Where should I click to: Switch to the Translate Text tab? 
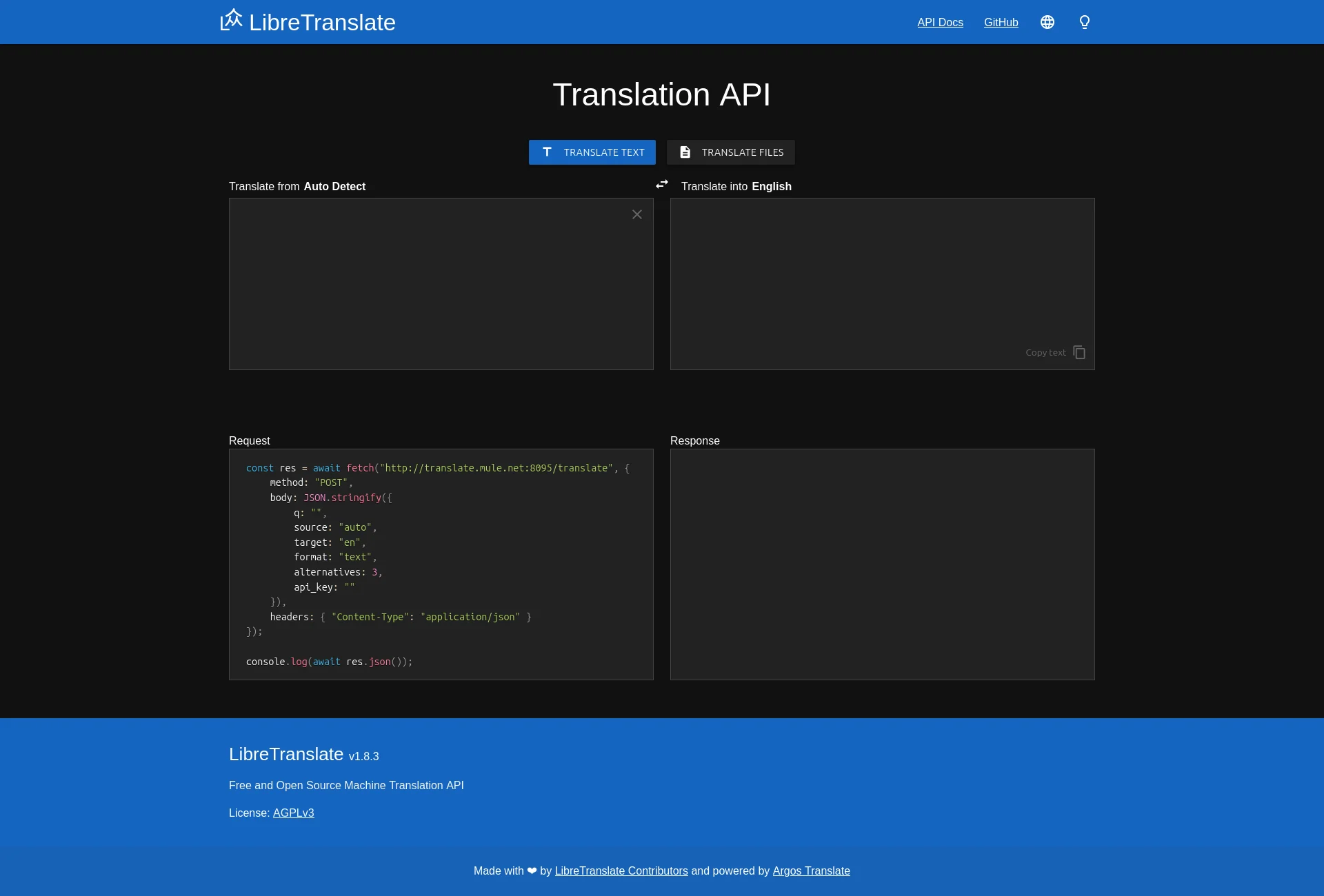tap(592, 152)
